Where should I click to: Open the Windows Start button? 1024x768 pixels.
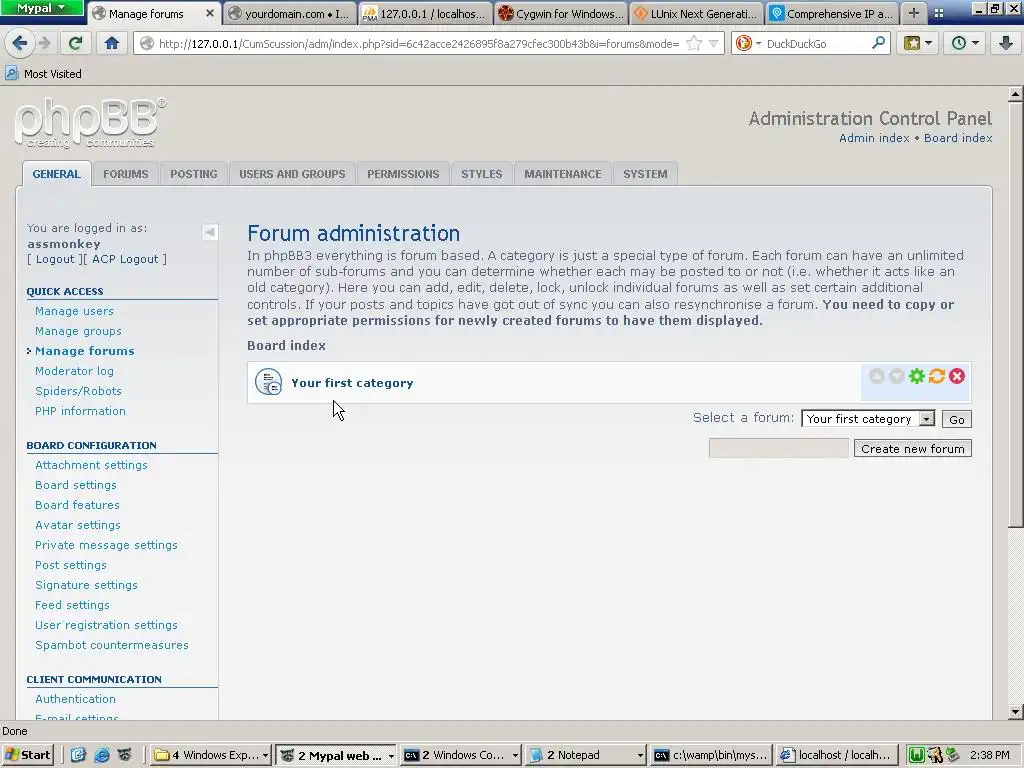tap(27, 755)
